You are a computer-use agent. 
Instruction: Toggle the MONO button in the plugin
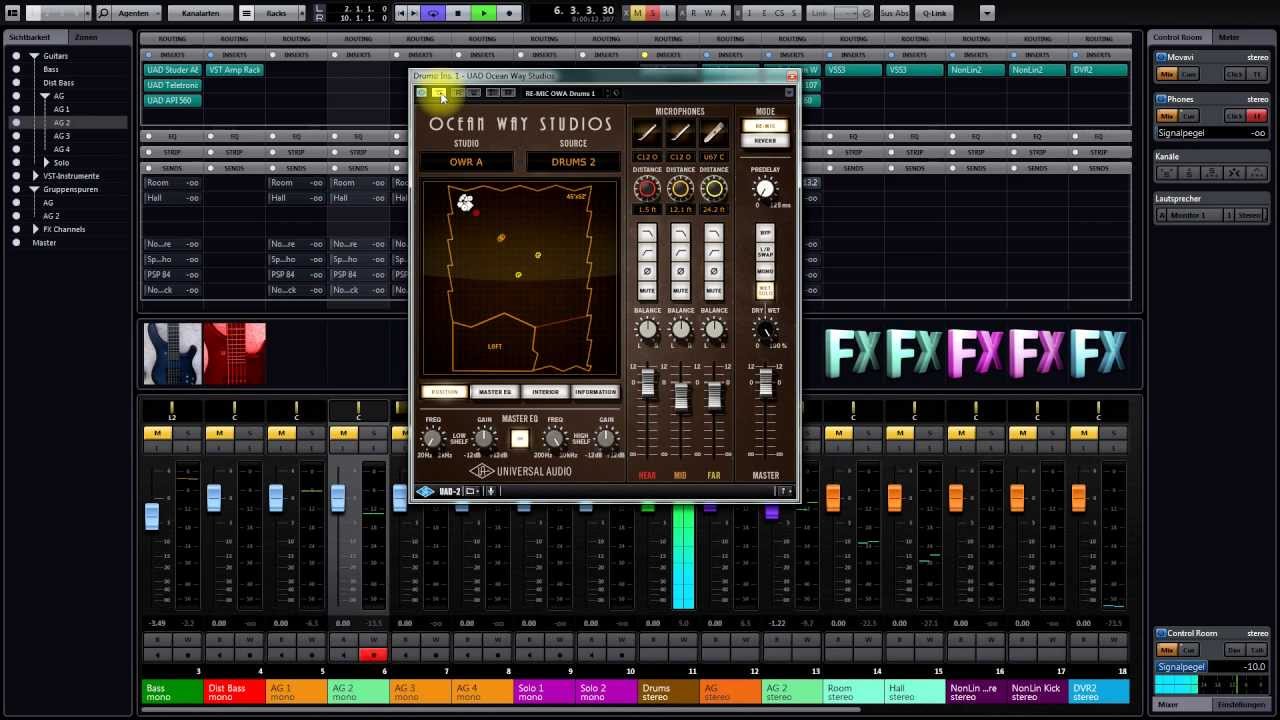[765, 271]
